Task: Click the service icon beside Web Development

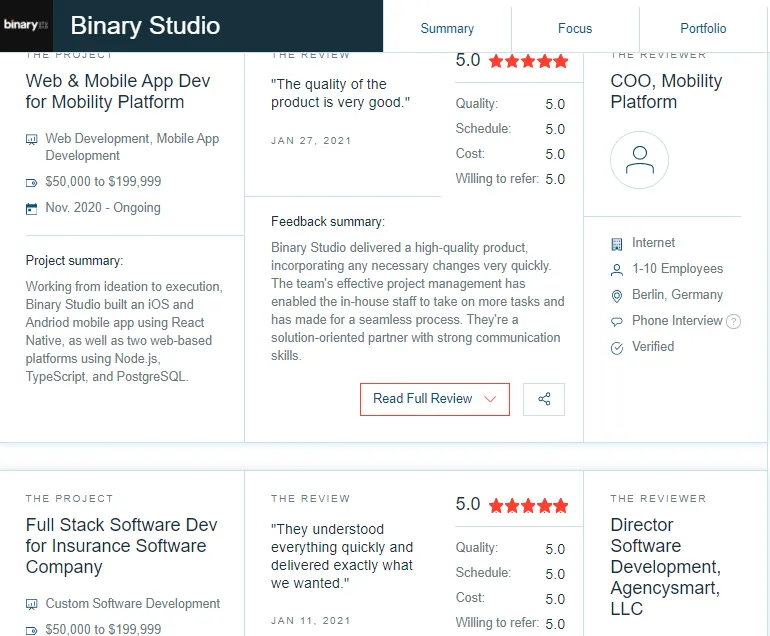Action: [31, 139]
